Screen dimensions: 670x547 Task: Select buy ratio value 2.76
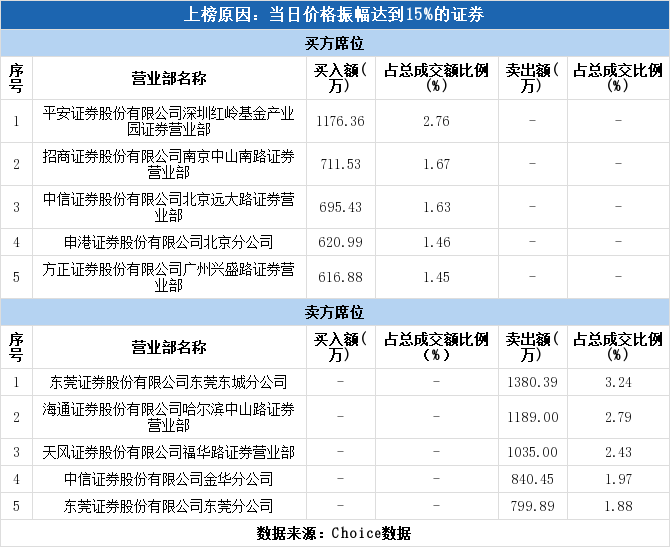click(436, 121)
